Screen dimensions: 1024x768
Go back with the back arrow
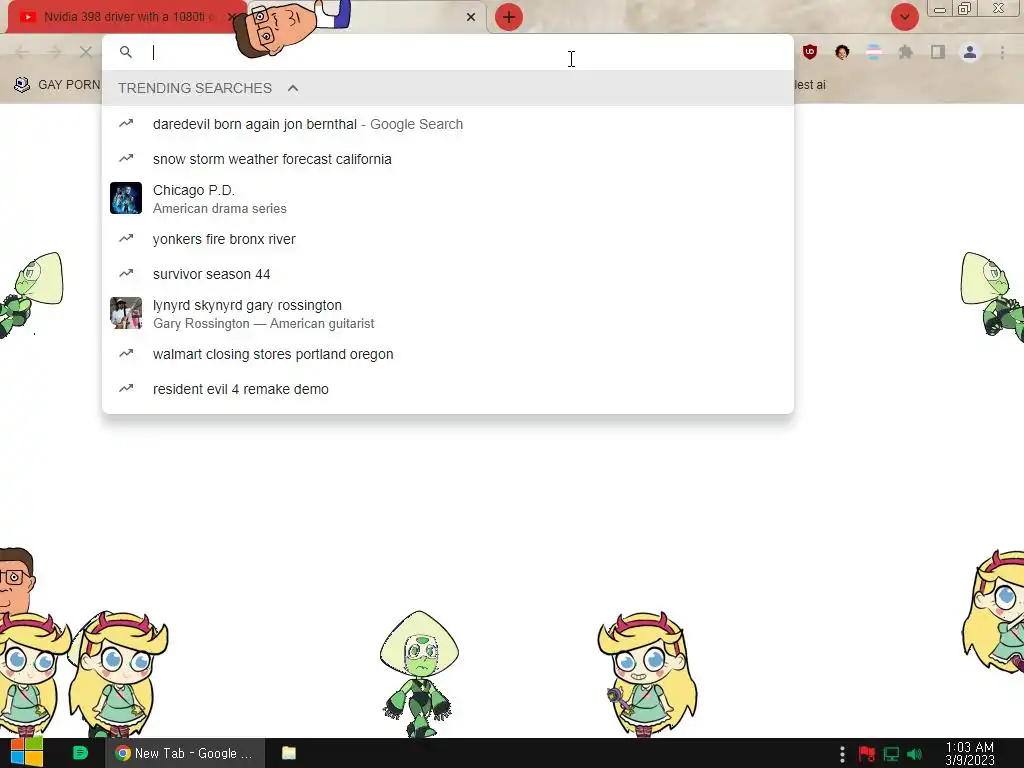click(22, 52)
